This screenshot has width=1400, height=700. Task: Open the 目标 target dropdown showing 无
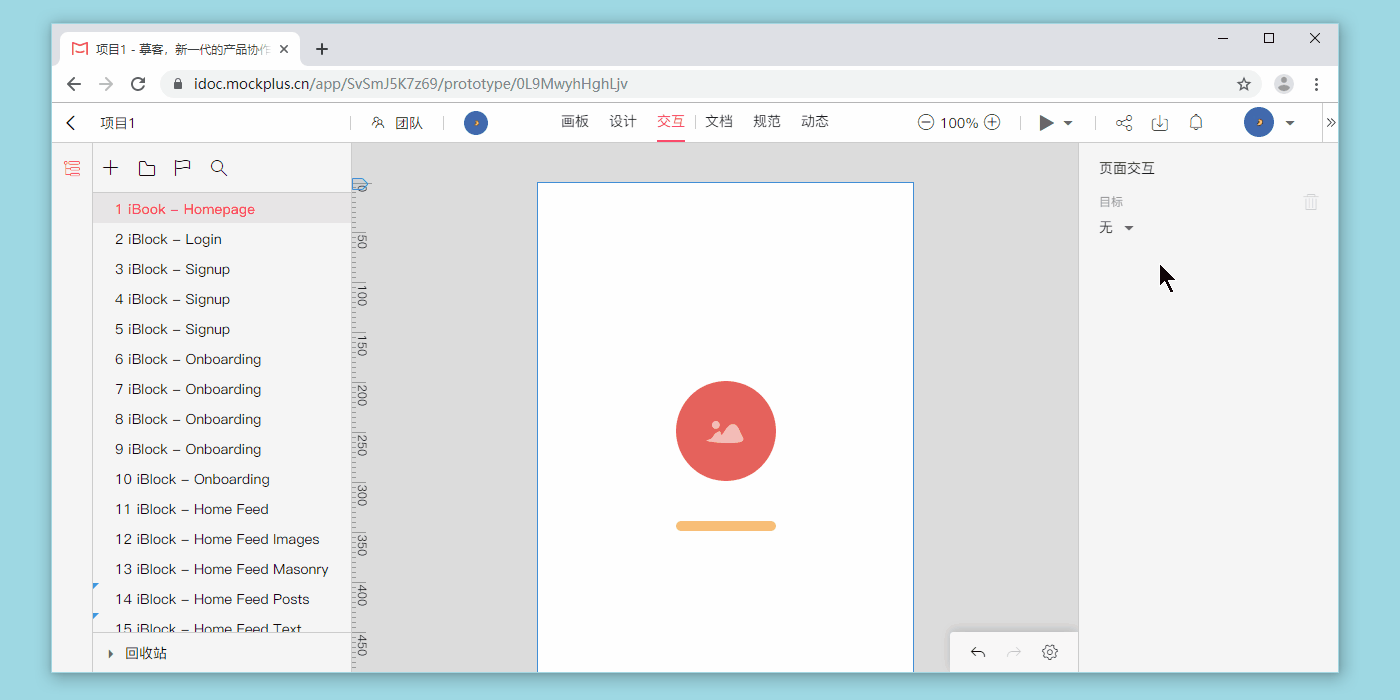pyautogui.click(x=1117, y=228)
